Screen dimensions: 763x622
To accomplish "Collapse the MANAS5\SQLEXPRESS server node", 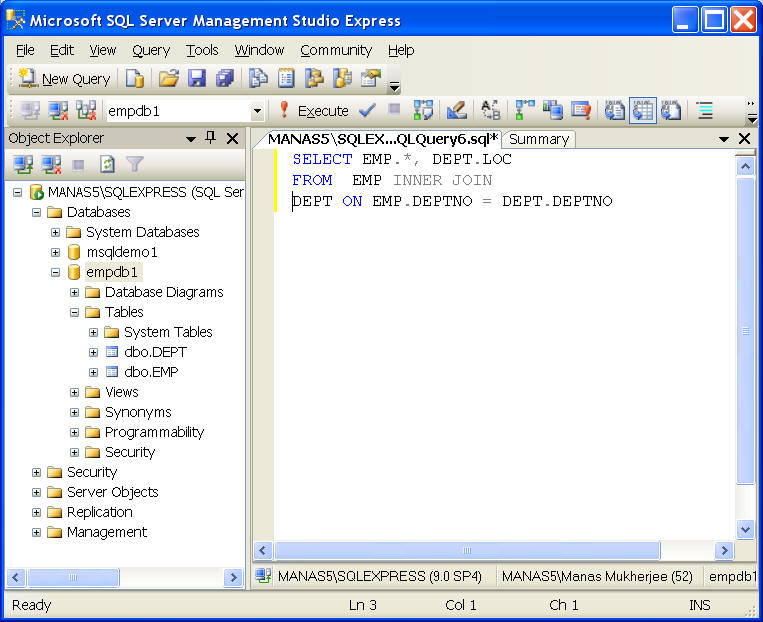I will 18,192.
